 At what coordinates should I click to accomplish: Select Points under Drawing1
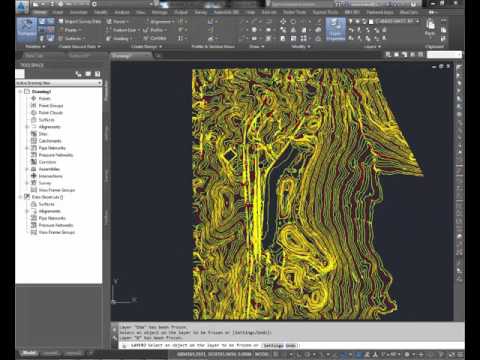[x=44, y=98]
